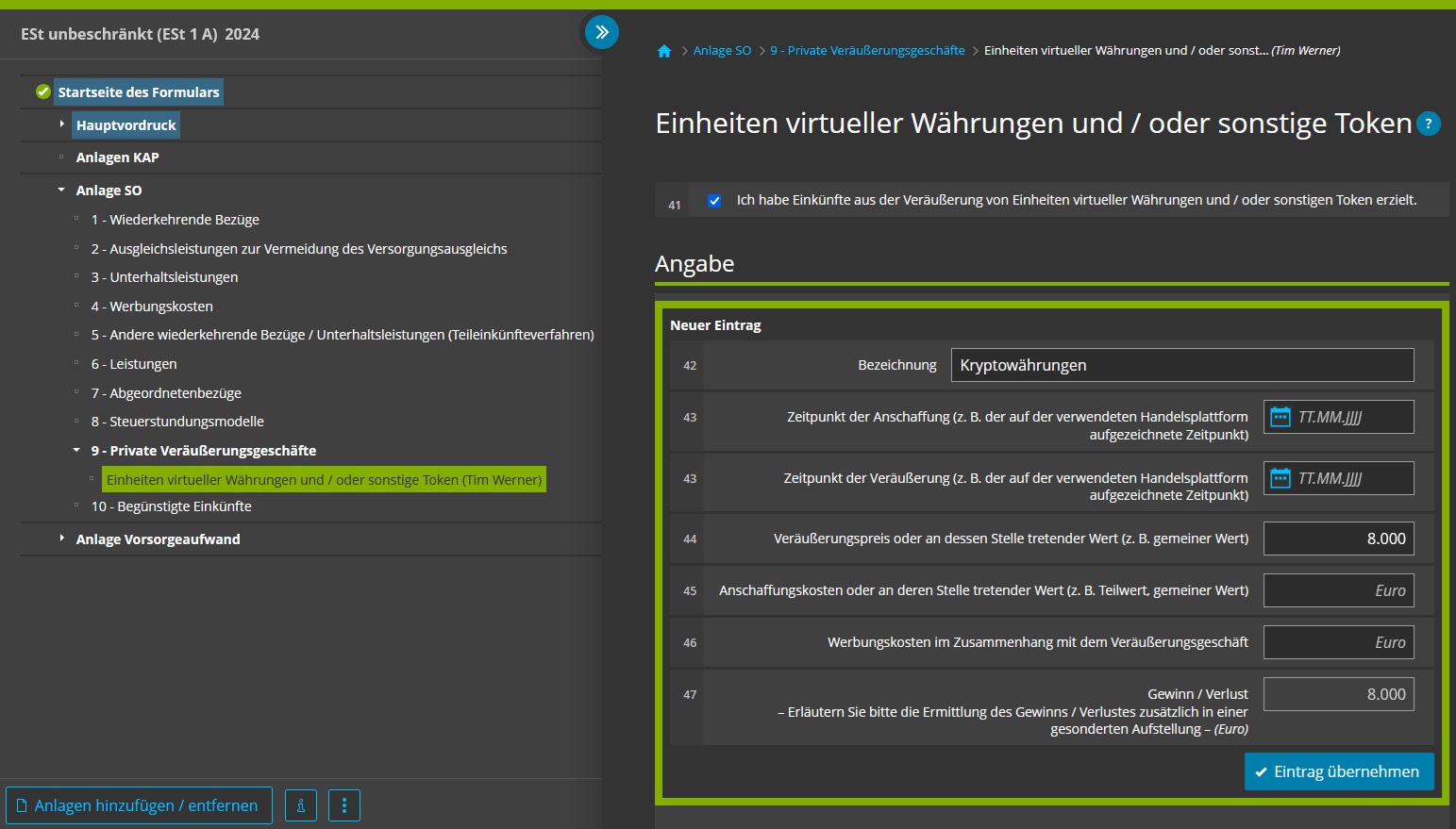The width and height of the screenshot is (1456, 829).
Task: Open calendar picker for Veräußerung date
Action: coord(1280,478)
